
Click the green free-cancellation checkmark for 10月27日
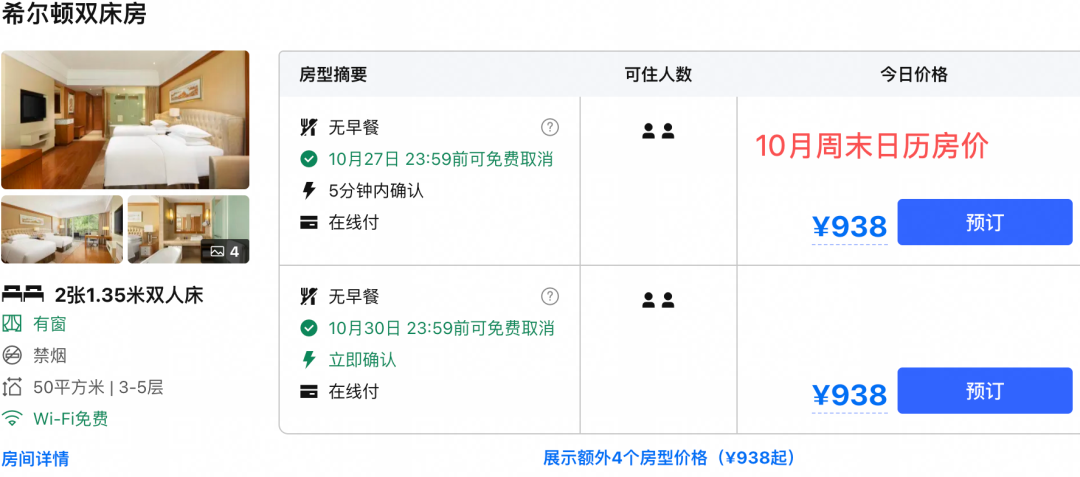click(309, 160)
